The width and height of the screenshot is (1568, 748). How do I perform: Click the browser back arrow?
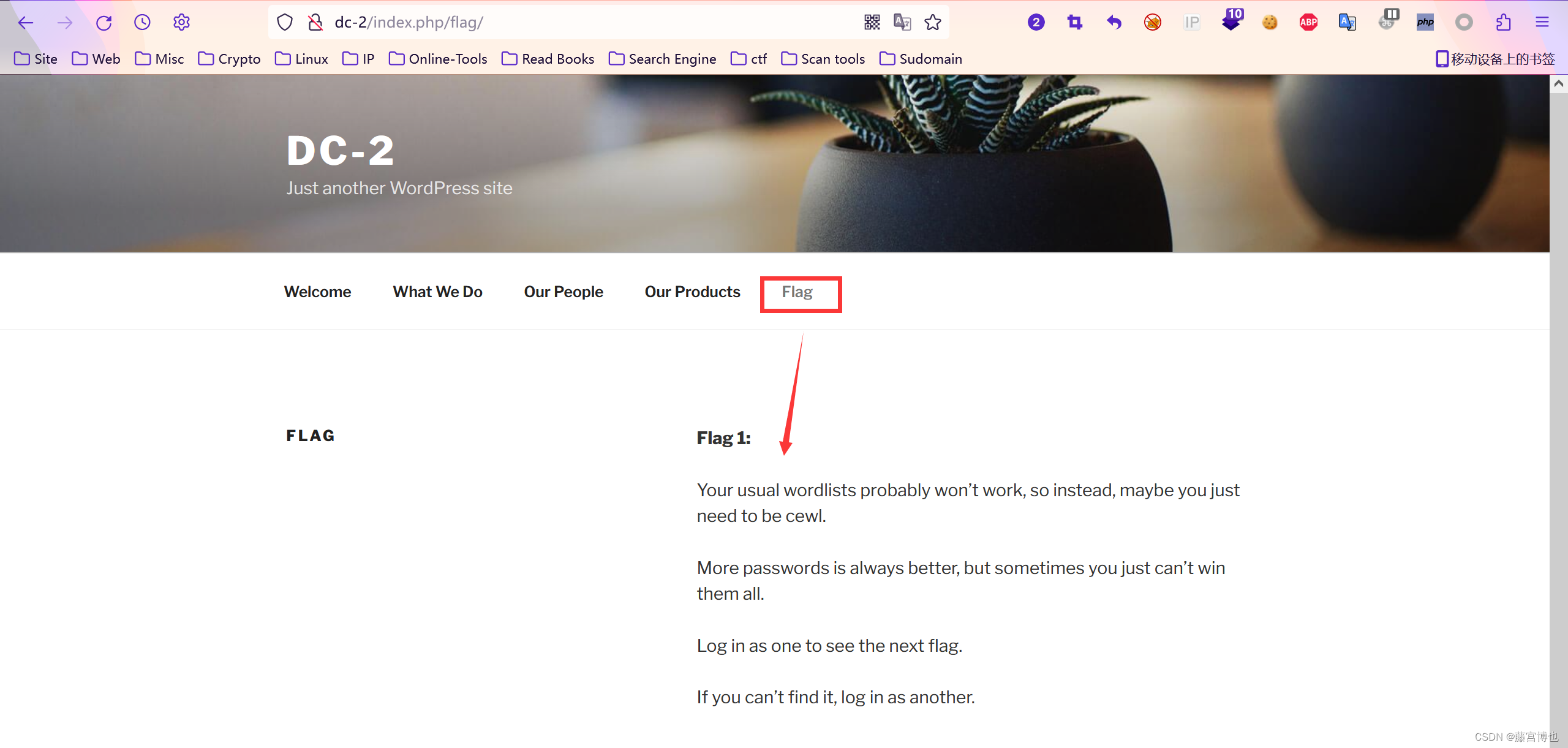[25, 23]
